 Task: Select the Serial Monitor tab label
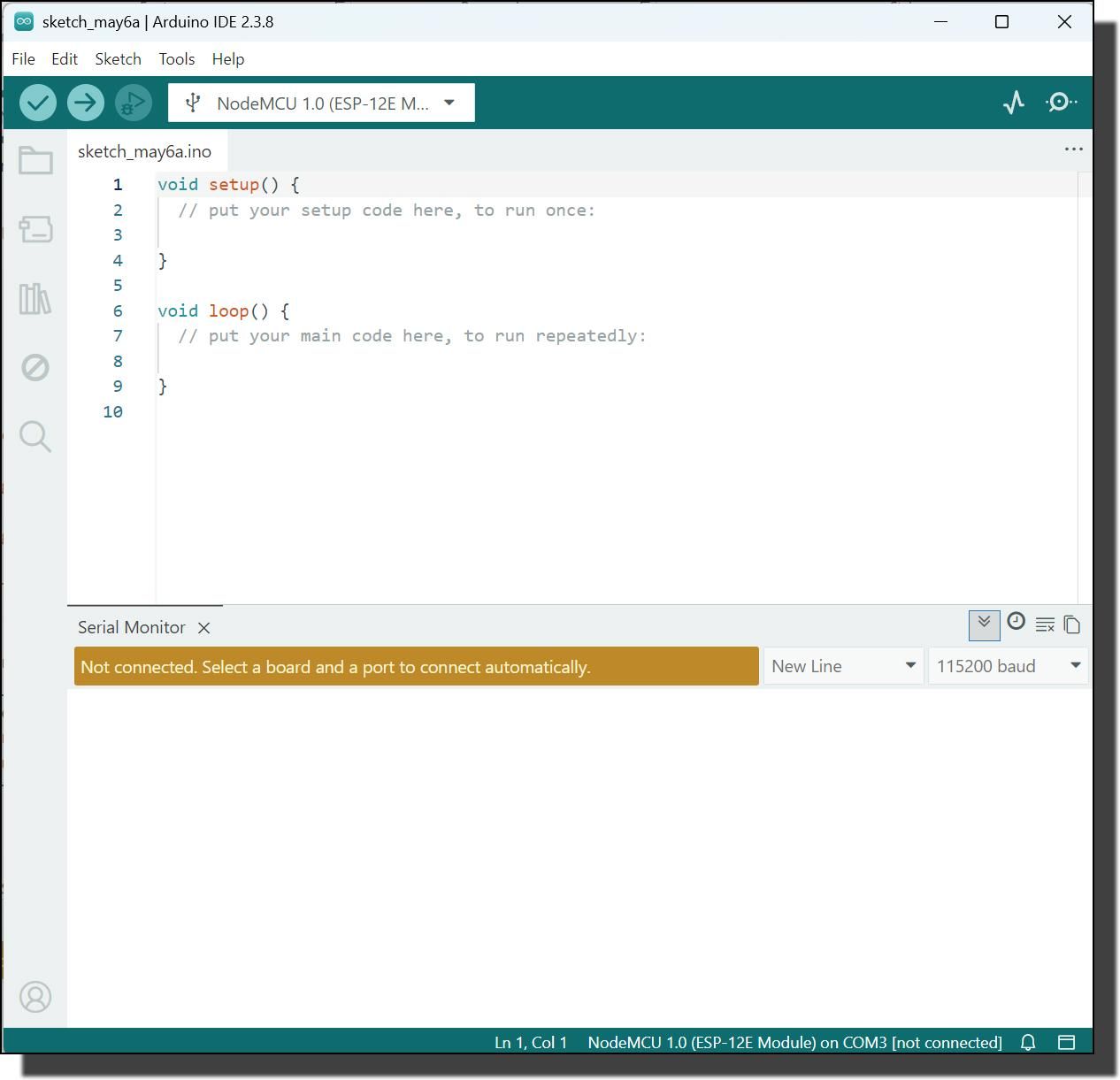pos(132,627)
